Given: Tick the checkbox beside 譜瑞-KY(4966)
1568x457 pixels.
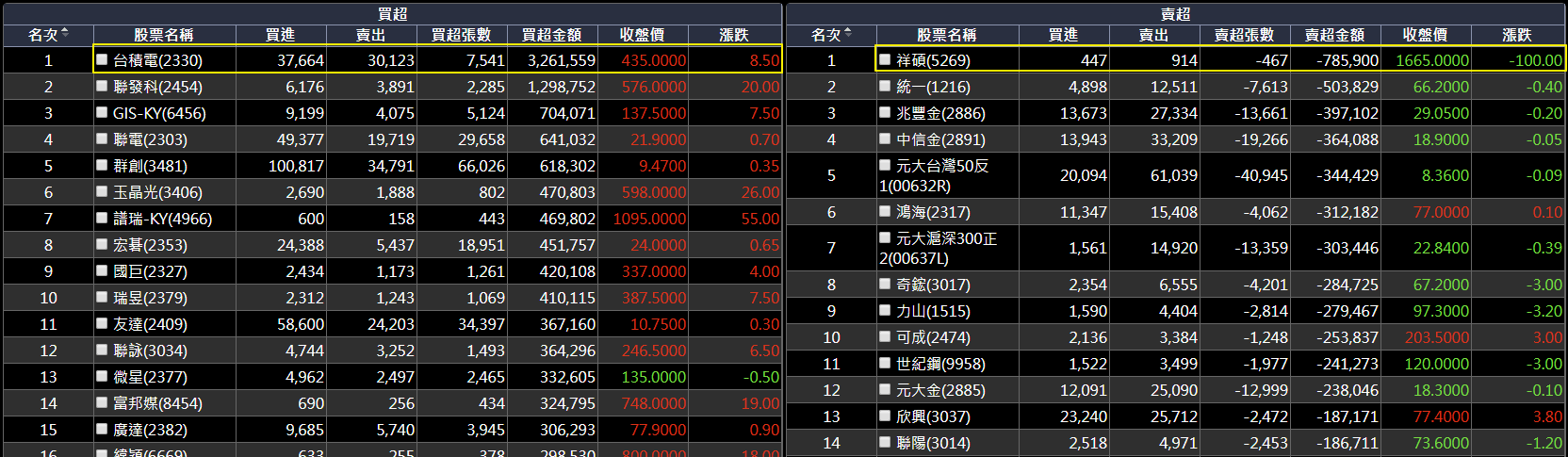Looking at the screenshot, I should (102, 218).
